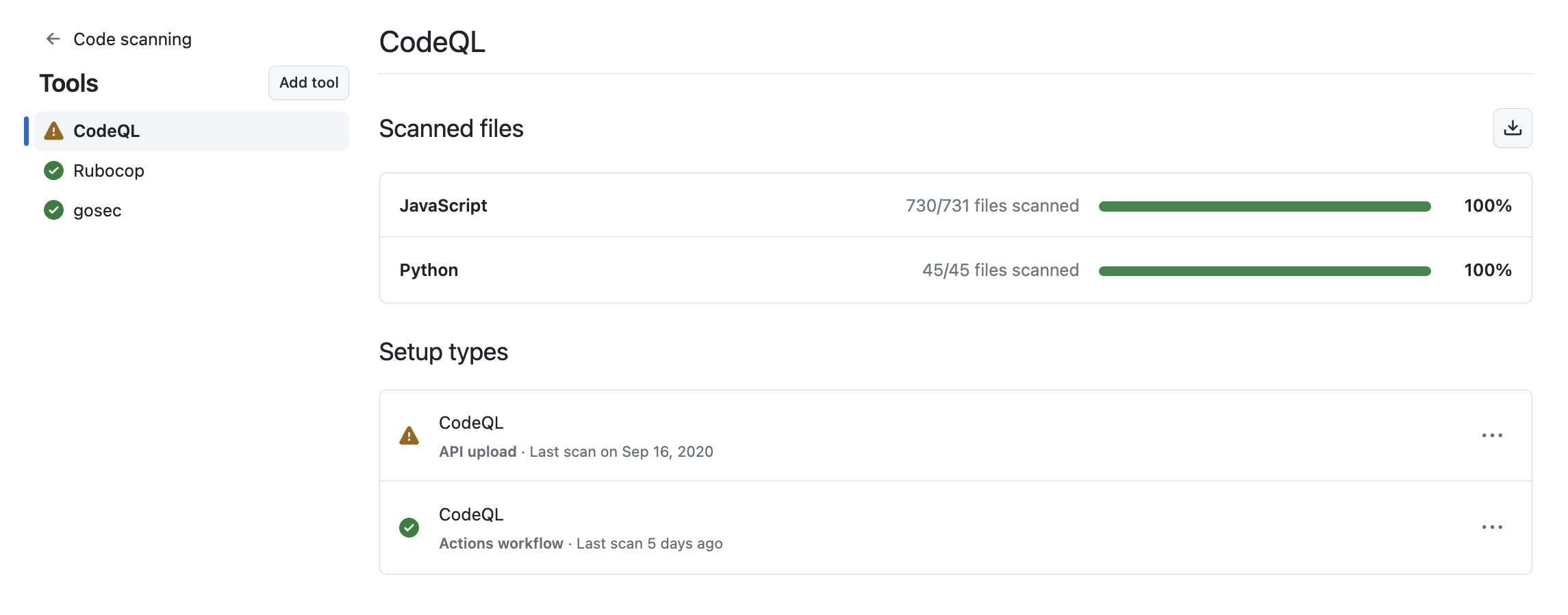The height and width of the screenshot is (615, 1568).
Task: Click the warning icon beside CodeQL tool
Action: [x=53, y=130]
